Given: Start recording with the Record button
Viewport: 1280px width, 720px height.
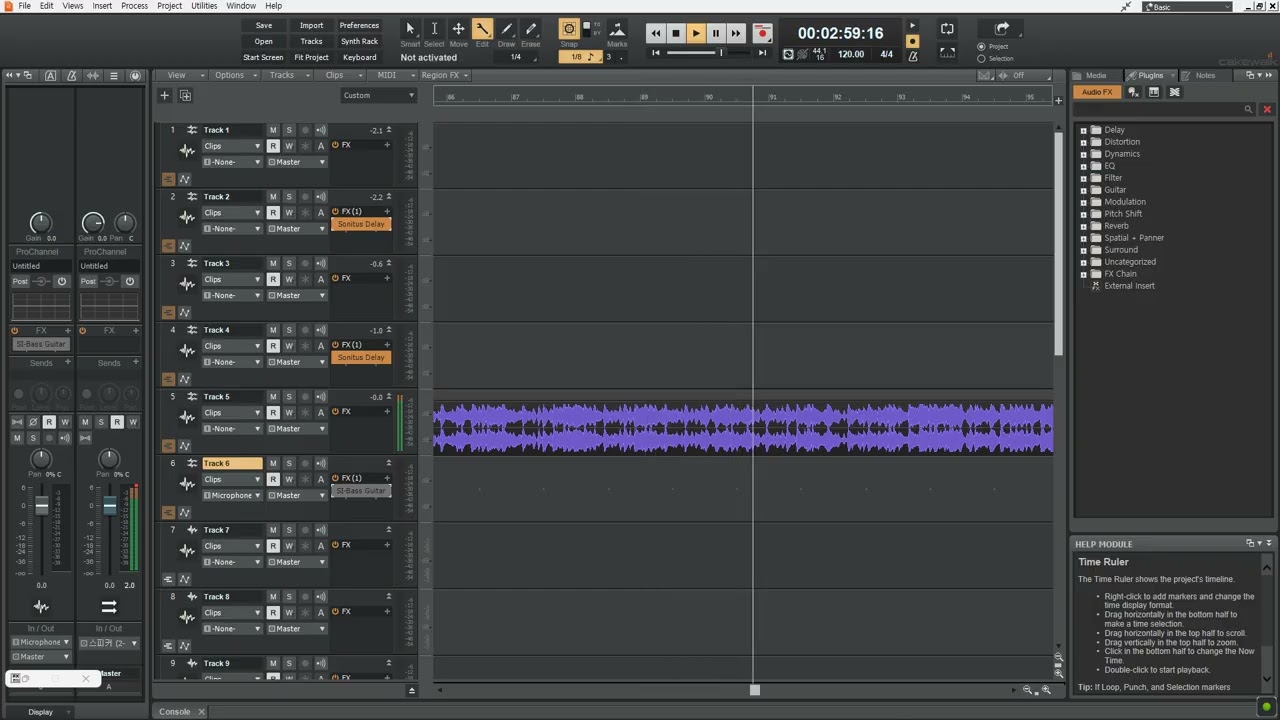Looking at the screenshot, I should (762, 33).
